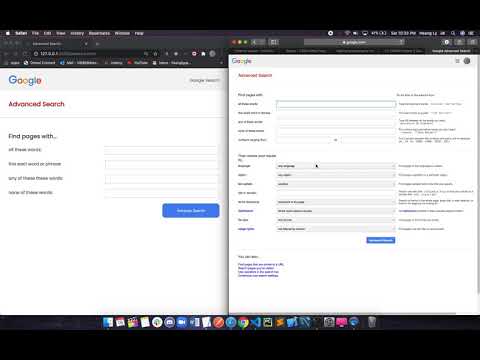Click the Google account avatar in Safari

(x=467, y=61)
